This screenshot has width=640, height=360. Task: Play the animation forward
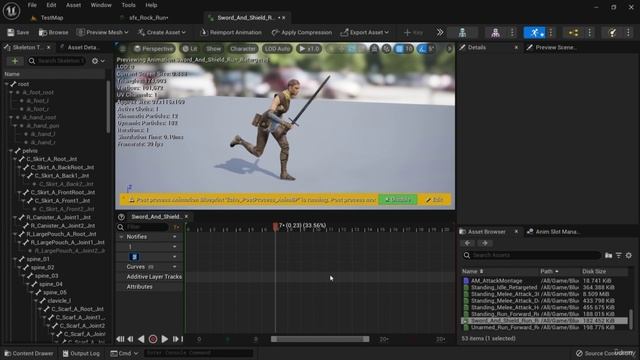(x=165, y=339)
